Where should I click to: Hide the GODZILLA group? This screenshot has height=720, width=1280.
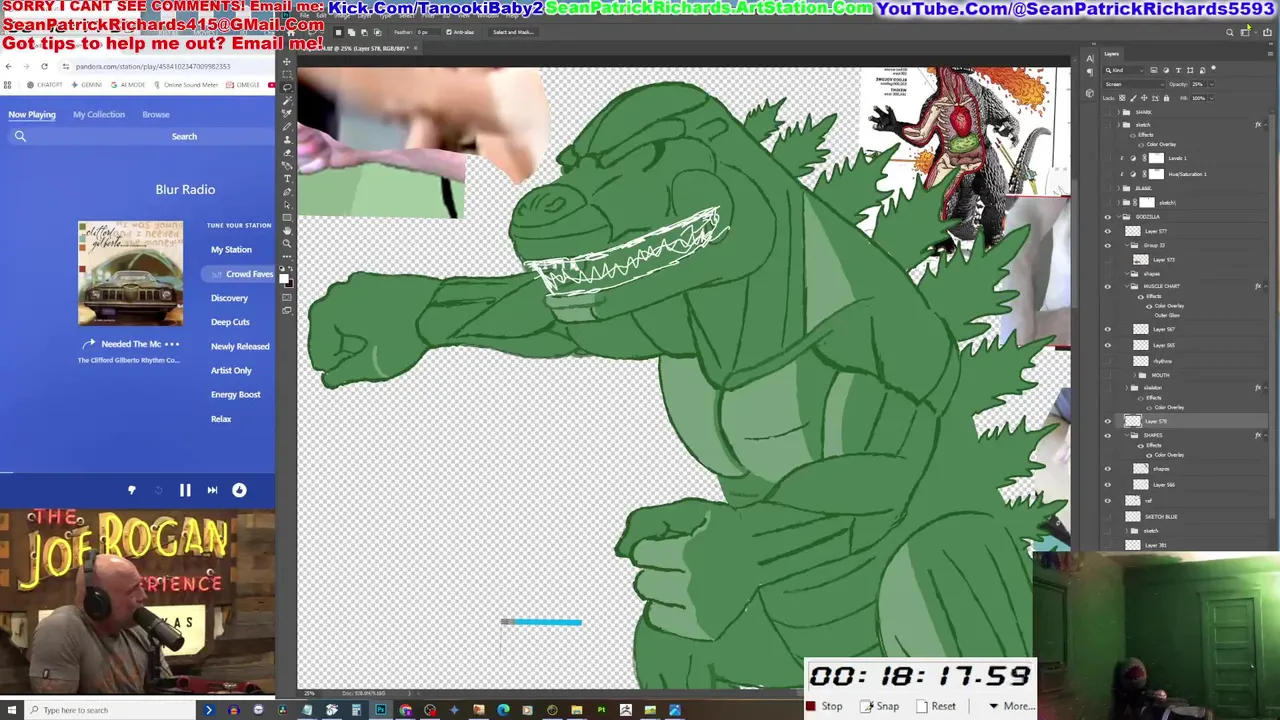tap(1107, 217)
